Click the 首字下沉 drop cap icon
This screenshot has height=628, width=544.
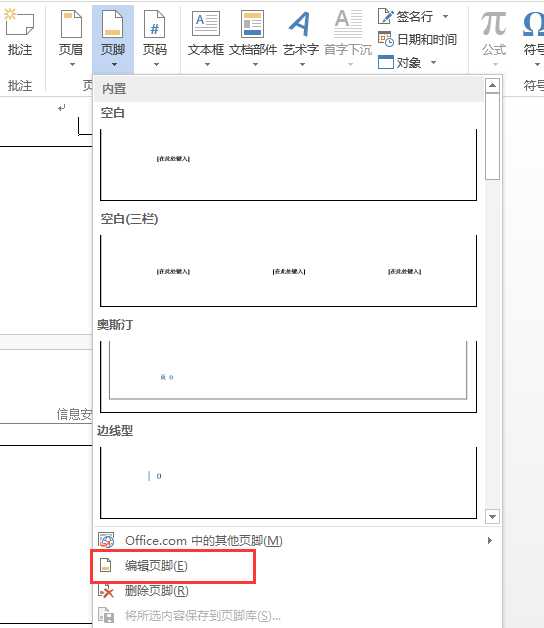pos(349,24)
